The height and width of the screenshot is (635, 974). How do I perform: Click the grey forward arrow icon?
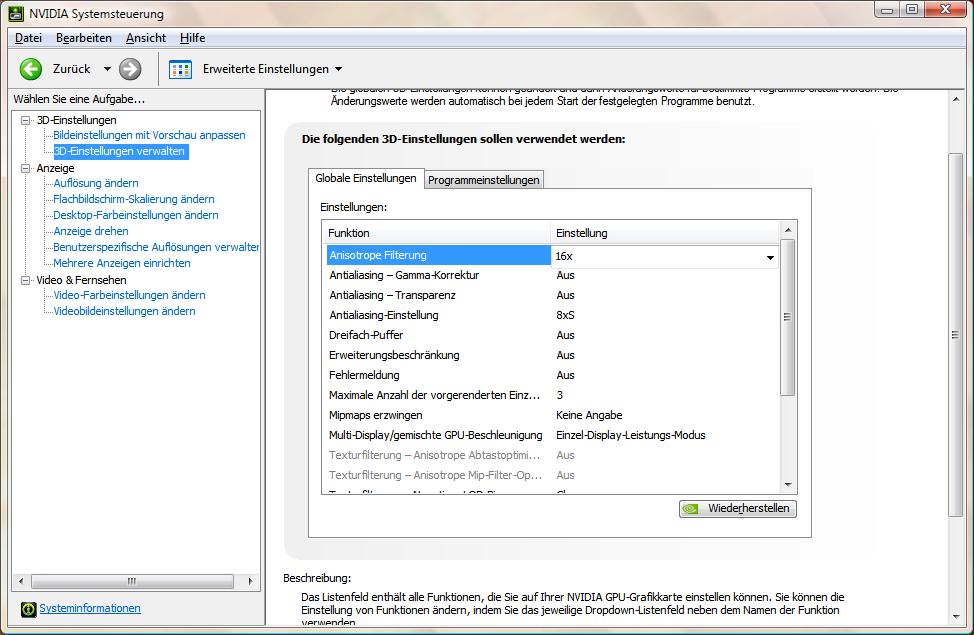pyautogui.click(x=130, y=69)
